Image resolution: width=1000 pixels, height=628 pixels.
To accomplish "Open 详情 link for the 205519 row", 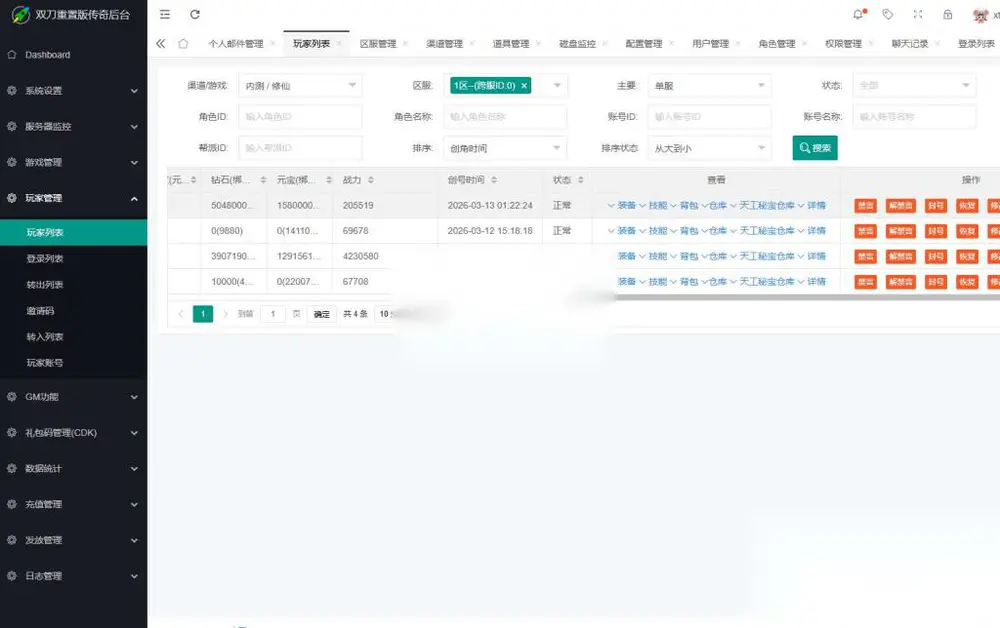I will pos(816,205).
